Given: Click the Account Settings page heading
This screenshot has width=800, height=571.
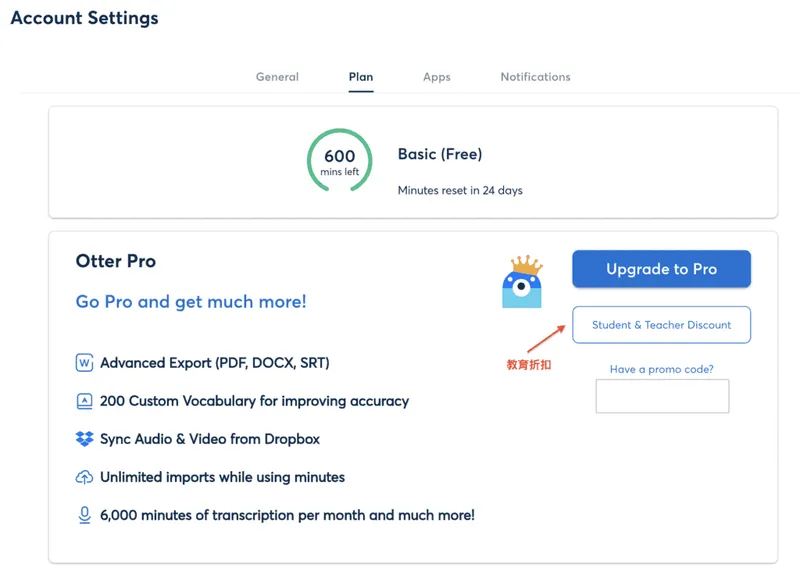Looking at the screenshot, I should pyautogui.click(x=84, y=18).
